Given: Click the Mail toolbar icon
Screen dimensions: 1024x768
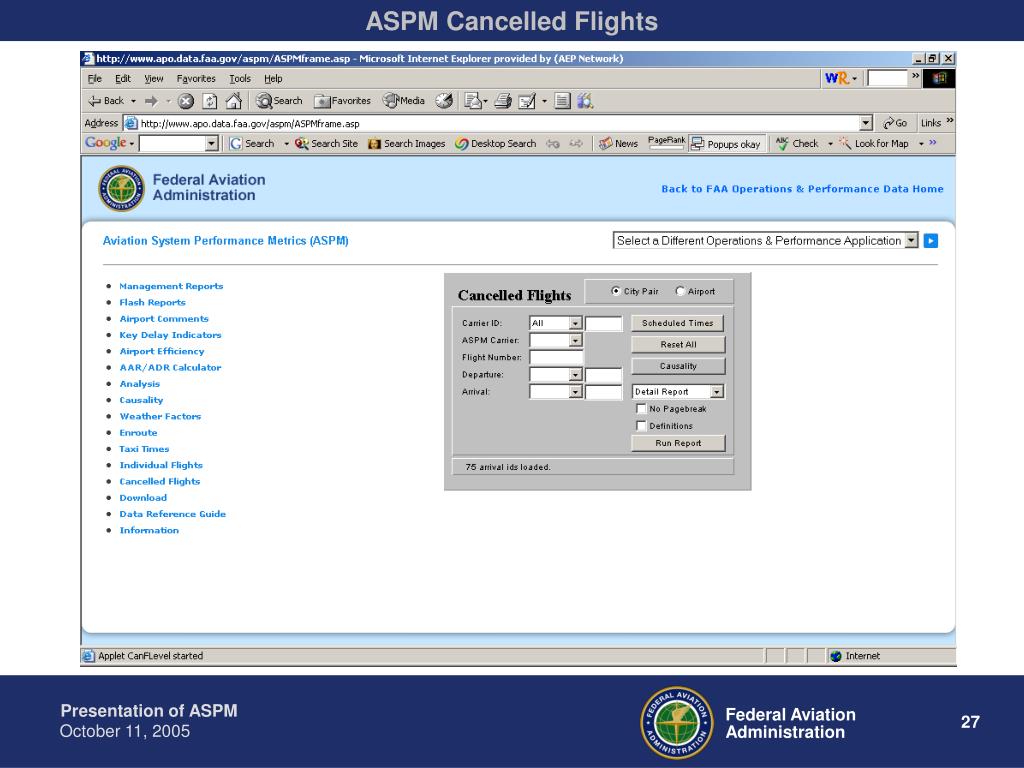Looking at the screenshot, I should (x=473, y=101).
